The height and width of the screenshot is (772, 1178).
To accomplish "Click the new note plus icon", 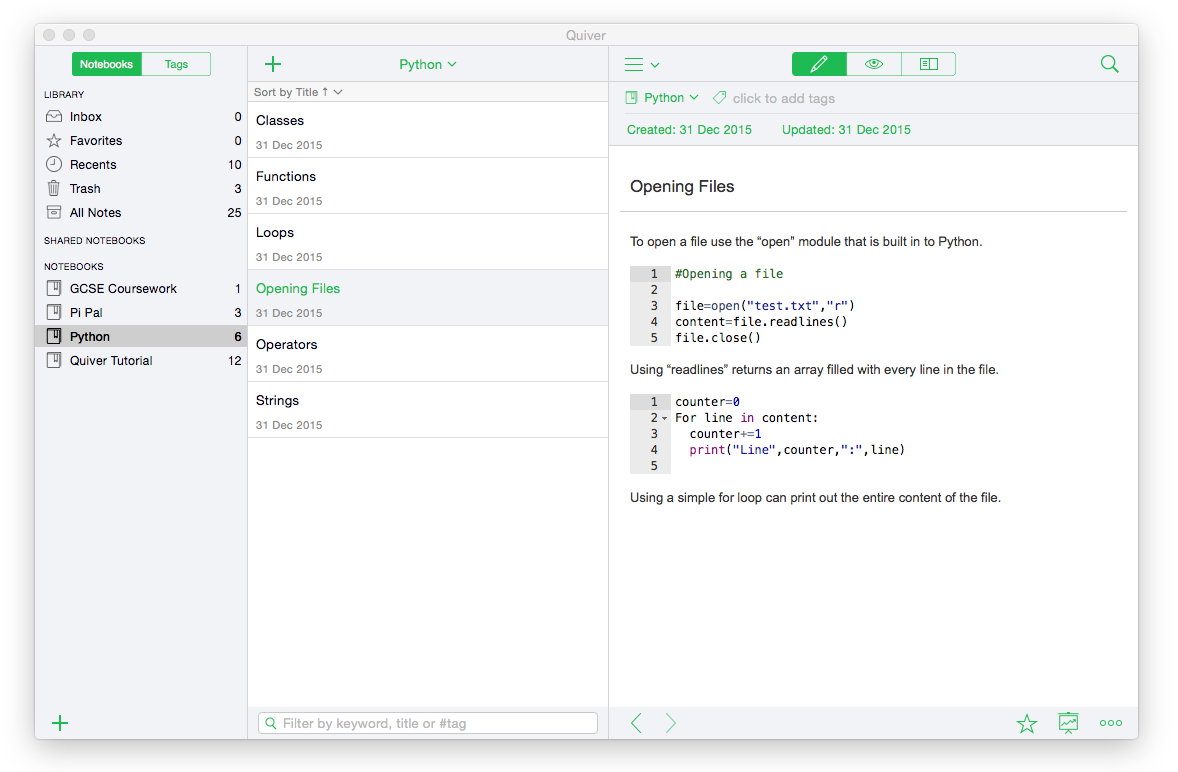I will tap(273, 64).
